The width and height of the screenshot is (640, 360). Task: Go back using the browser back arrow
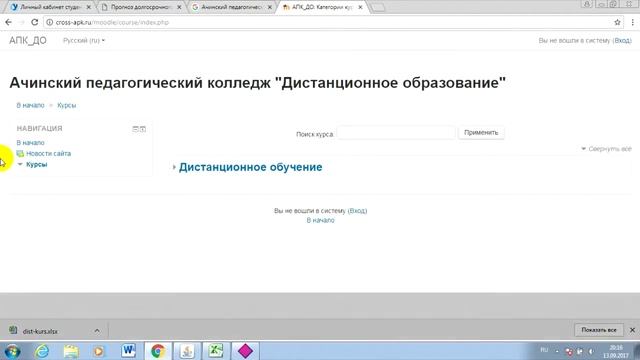click(9, 22)
